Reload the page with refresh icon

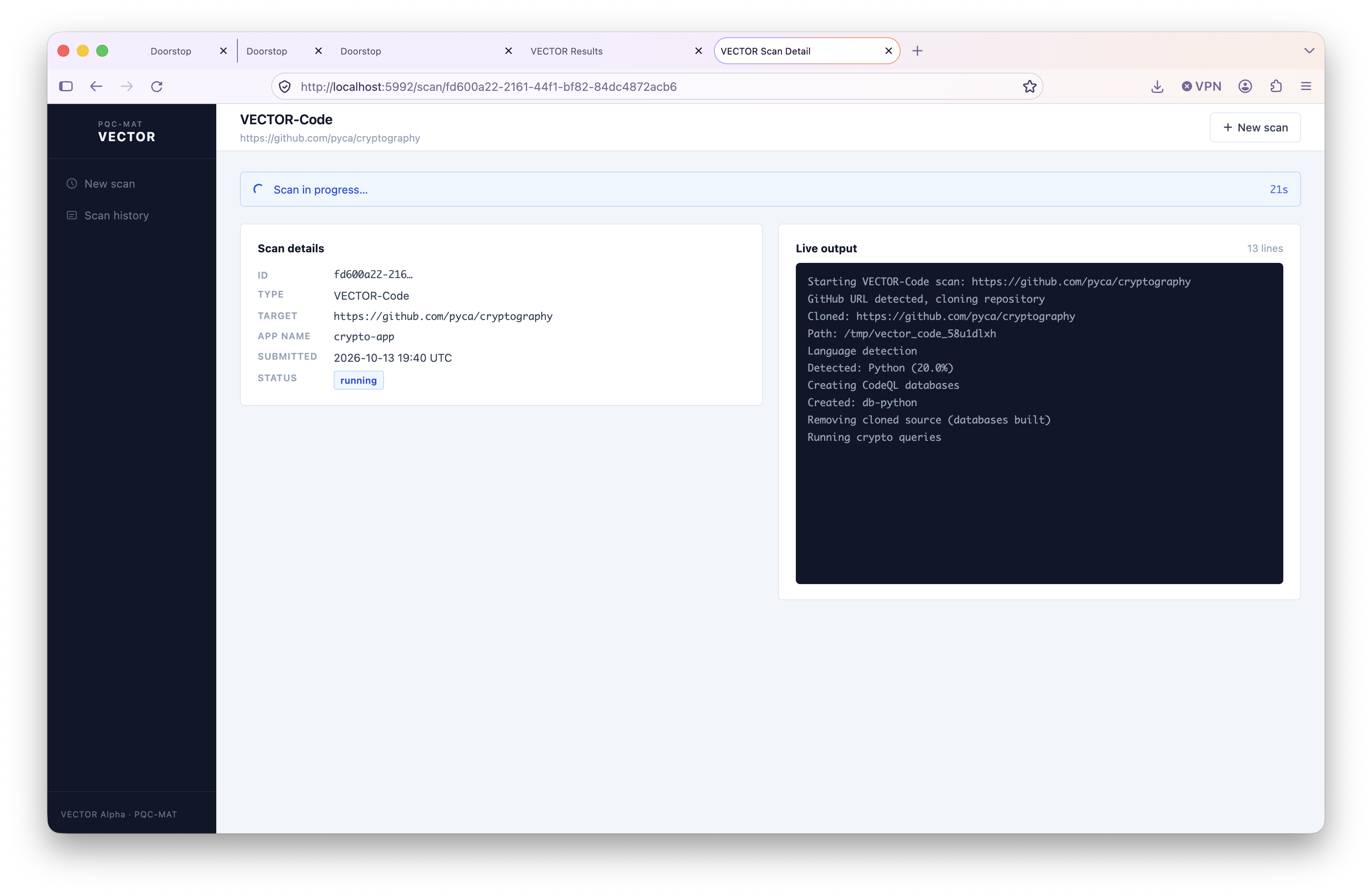pos(157,87)
